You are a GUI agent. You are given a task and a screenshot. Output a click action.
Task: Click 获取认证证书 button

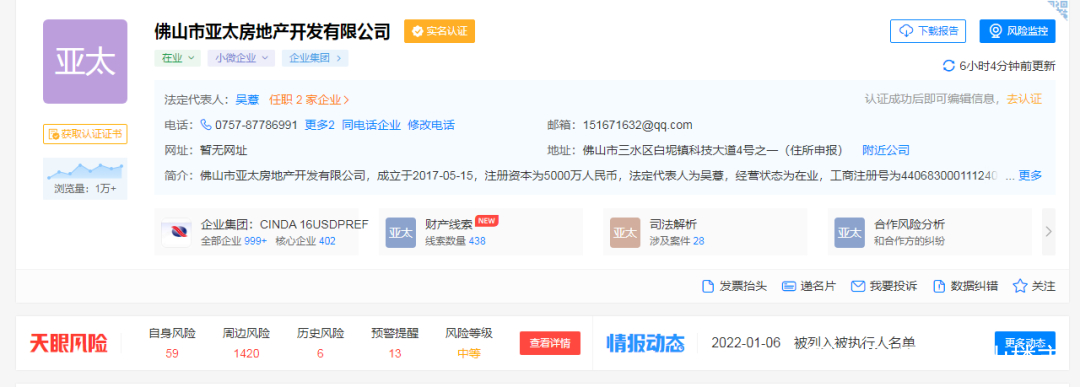(85, 134)
